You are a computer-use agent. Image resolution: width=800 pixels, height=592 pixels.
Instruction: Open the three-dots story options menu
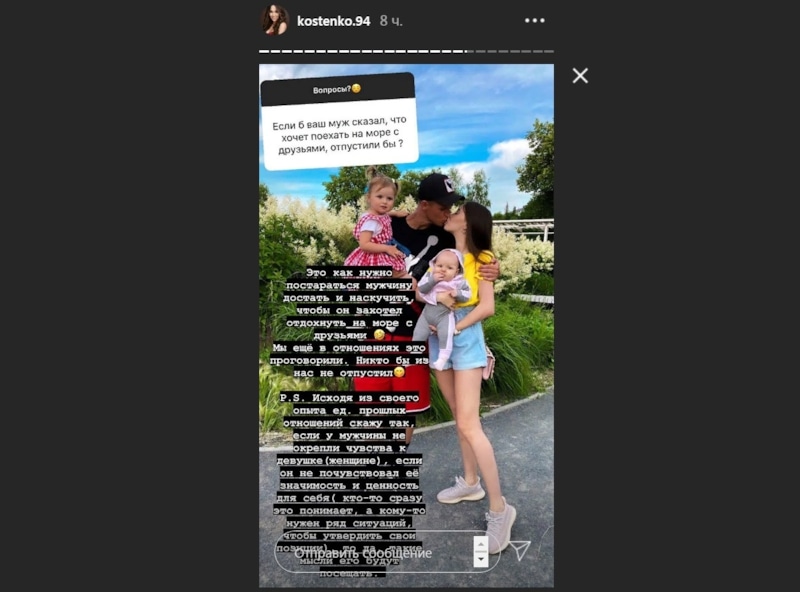pos(534,20)
